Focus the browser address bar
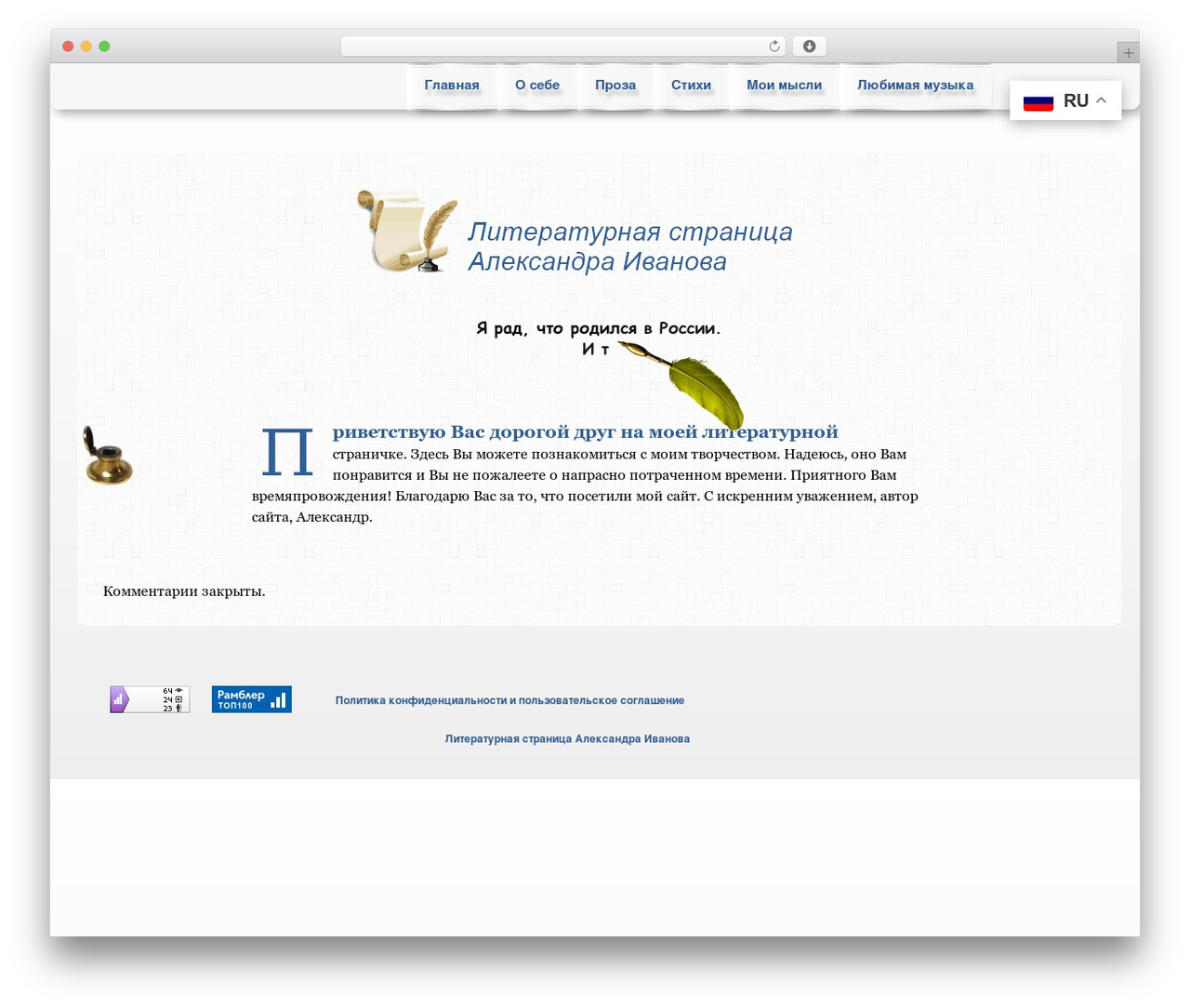 click(x=562, y=46)
